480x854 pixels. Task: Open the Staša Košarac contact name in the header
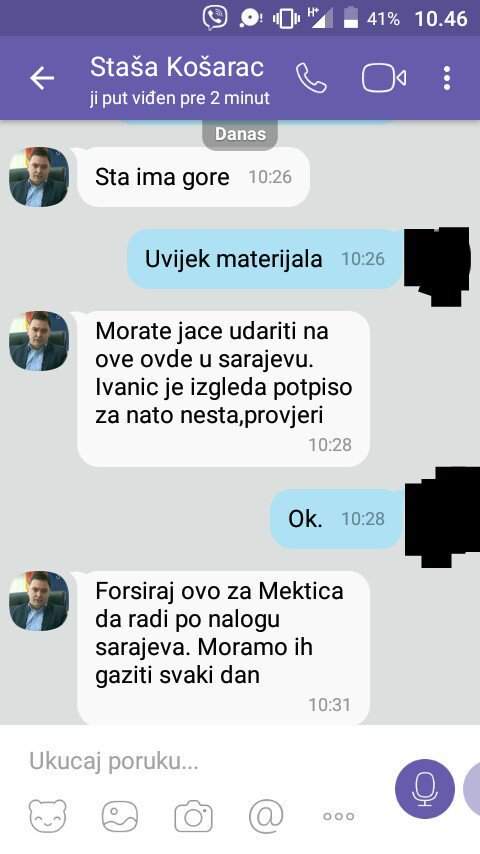pos(177,68)
